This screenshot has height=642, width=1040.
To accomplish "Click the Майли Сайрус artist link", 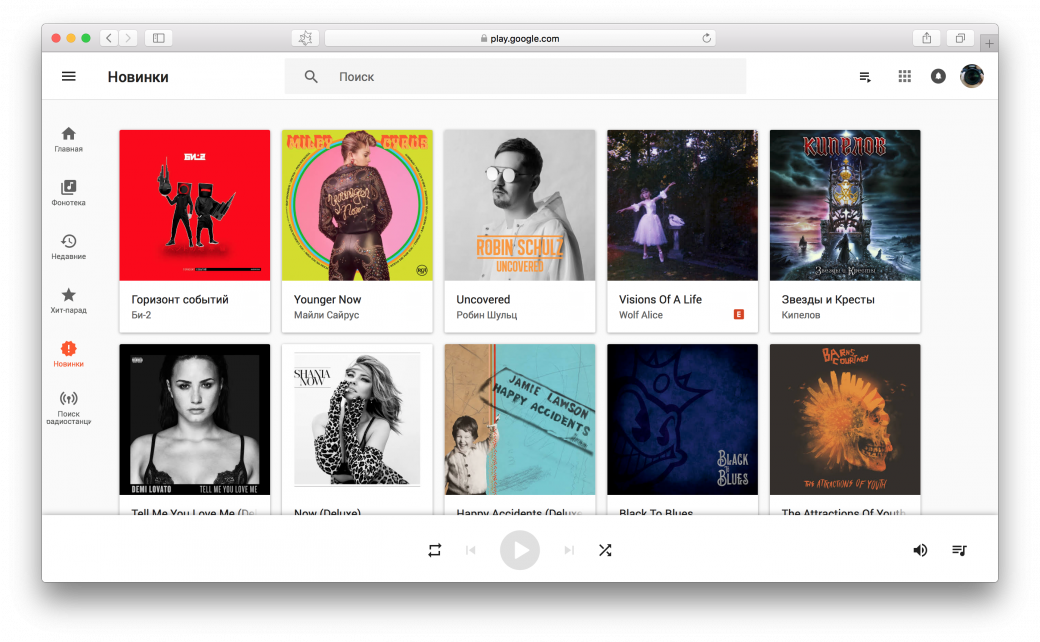I will tap(326, 315).
